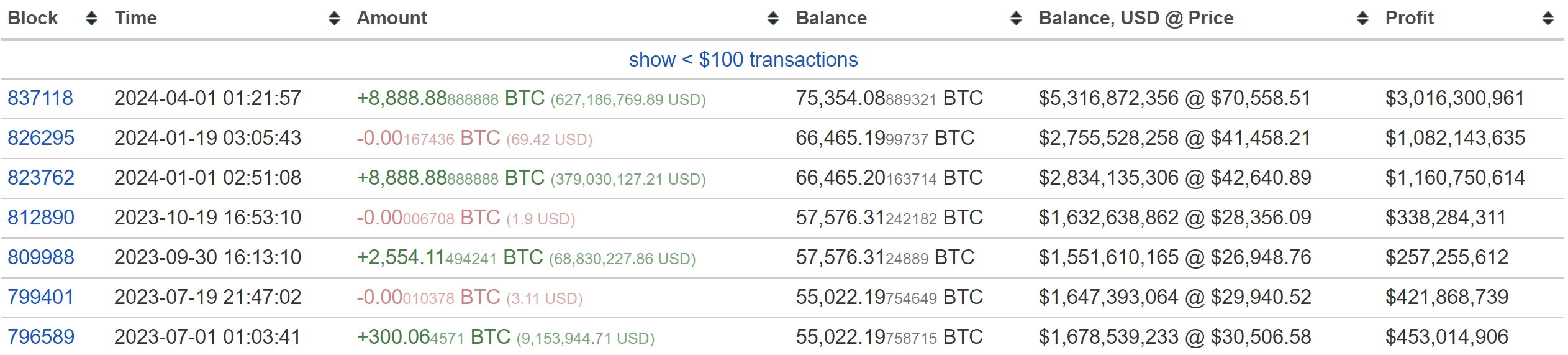This screenshot has height=355, width=1568.
Task: Open block 837118 link
Action: (x=40, y=98)
